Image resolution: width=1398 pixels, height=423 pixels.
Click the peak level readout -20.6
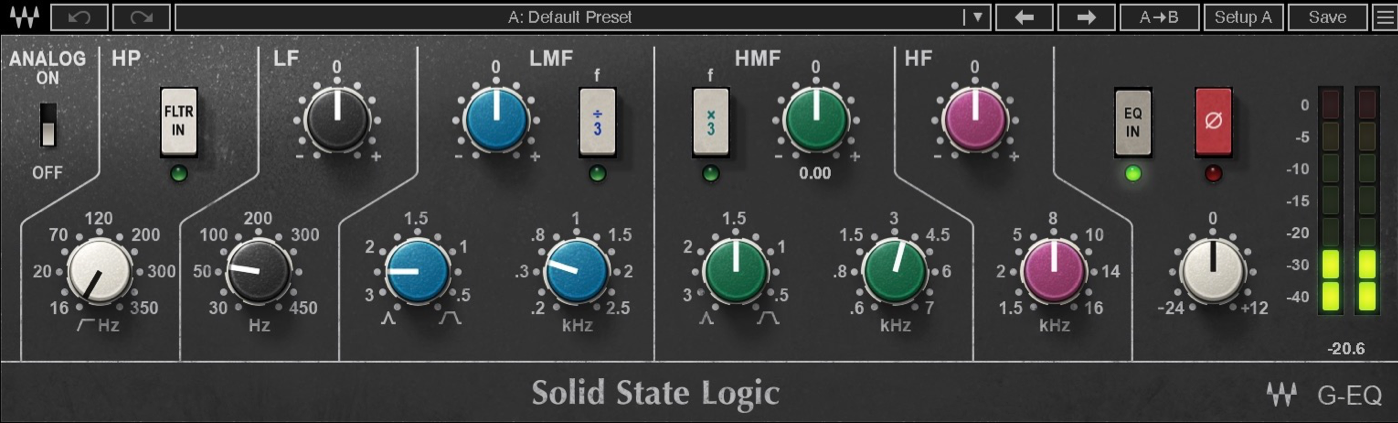[x=1348, y=348]
